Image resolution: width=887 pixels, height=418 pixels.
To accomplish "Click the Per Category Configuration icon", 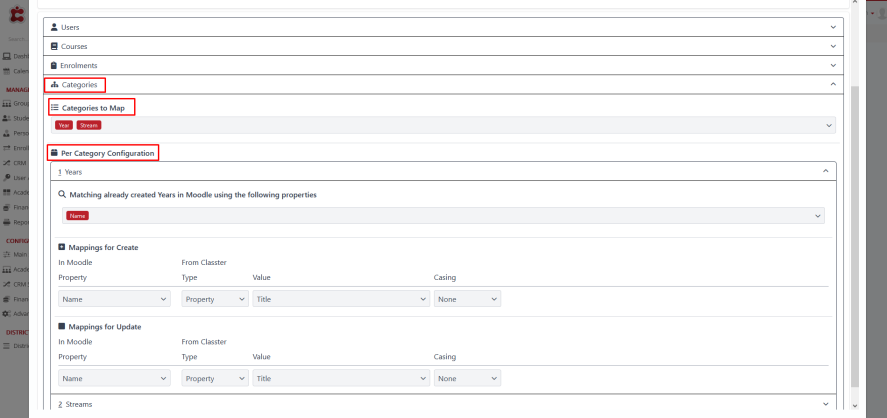I will click(55, 153).
